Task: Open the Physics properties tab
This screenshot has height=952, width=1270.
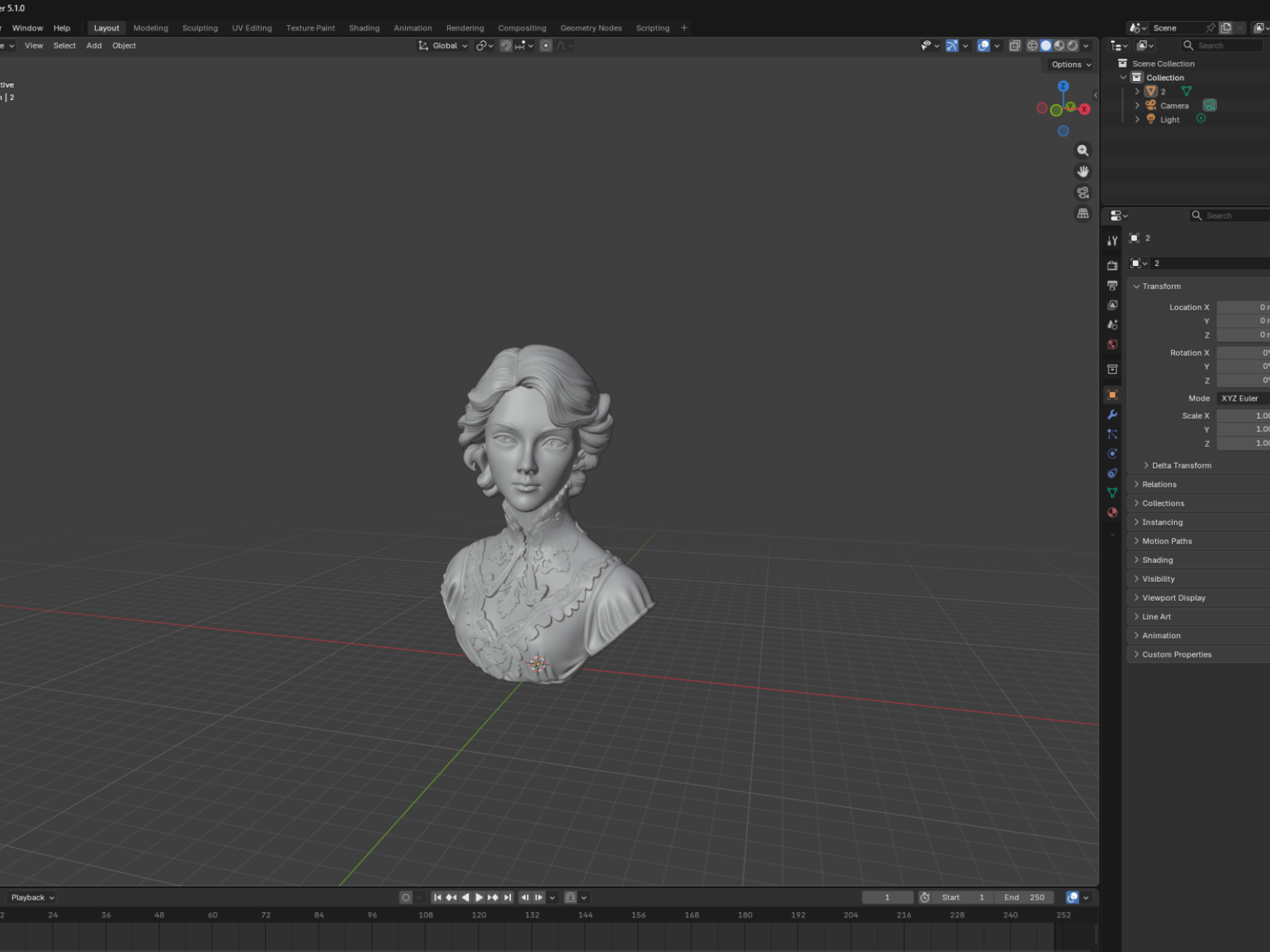Action: tap(1112, 453)
